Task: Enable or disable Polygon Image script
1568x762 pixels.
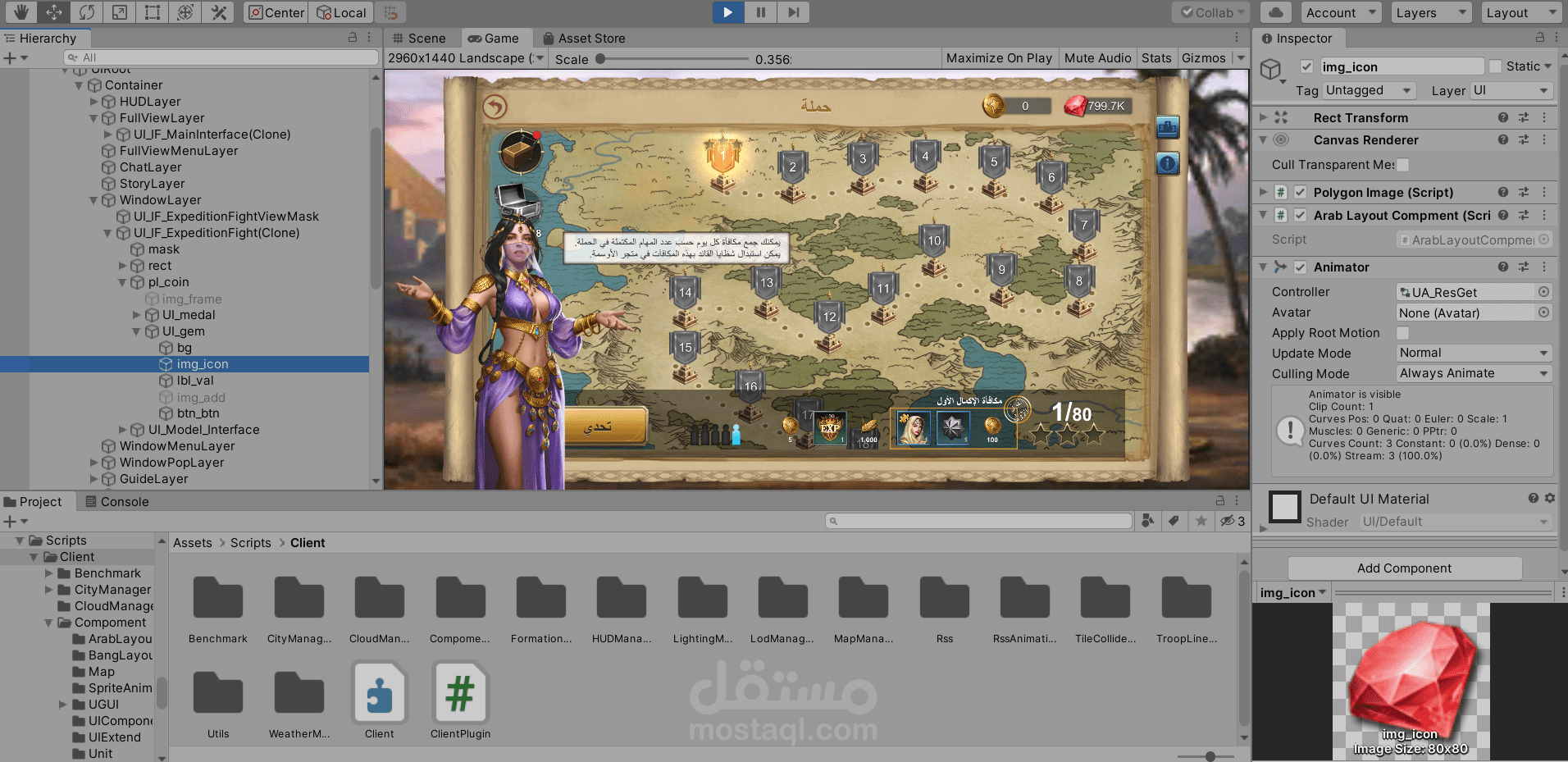Action: pyautogui.click(x=1300, y=192)
